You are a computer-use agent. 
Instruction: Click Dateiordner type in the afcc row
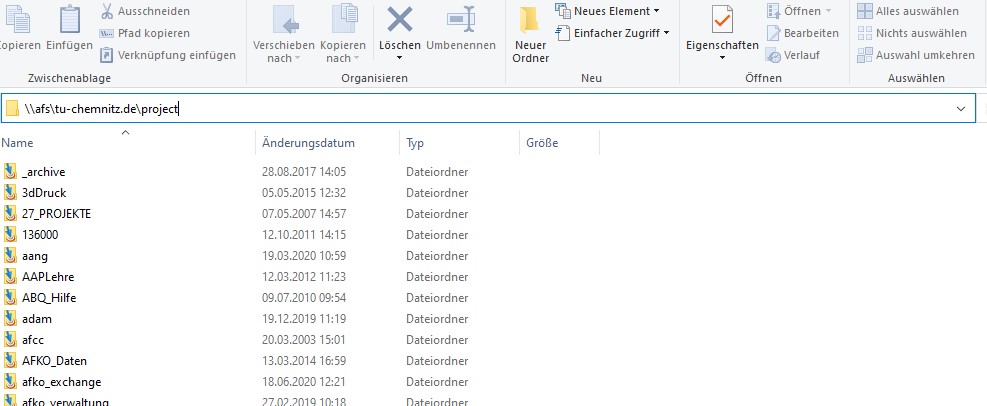(437, 340)
